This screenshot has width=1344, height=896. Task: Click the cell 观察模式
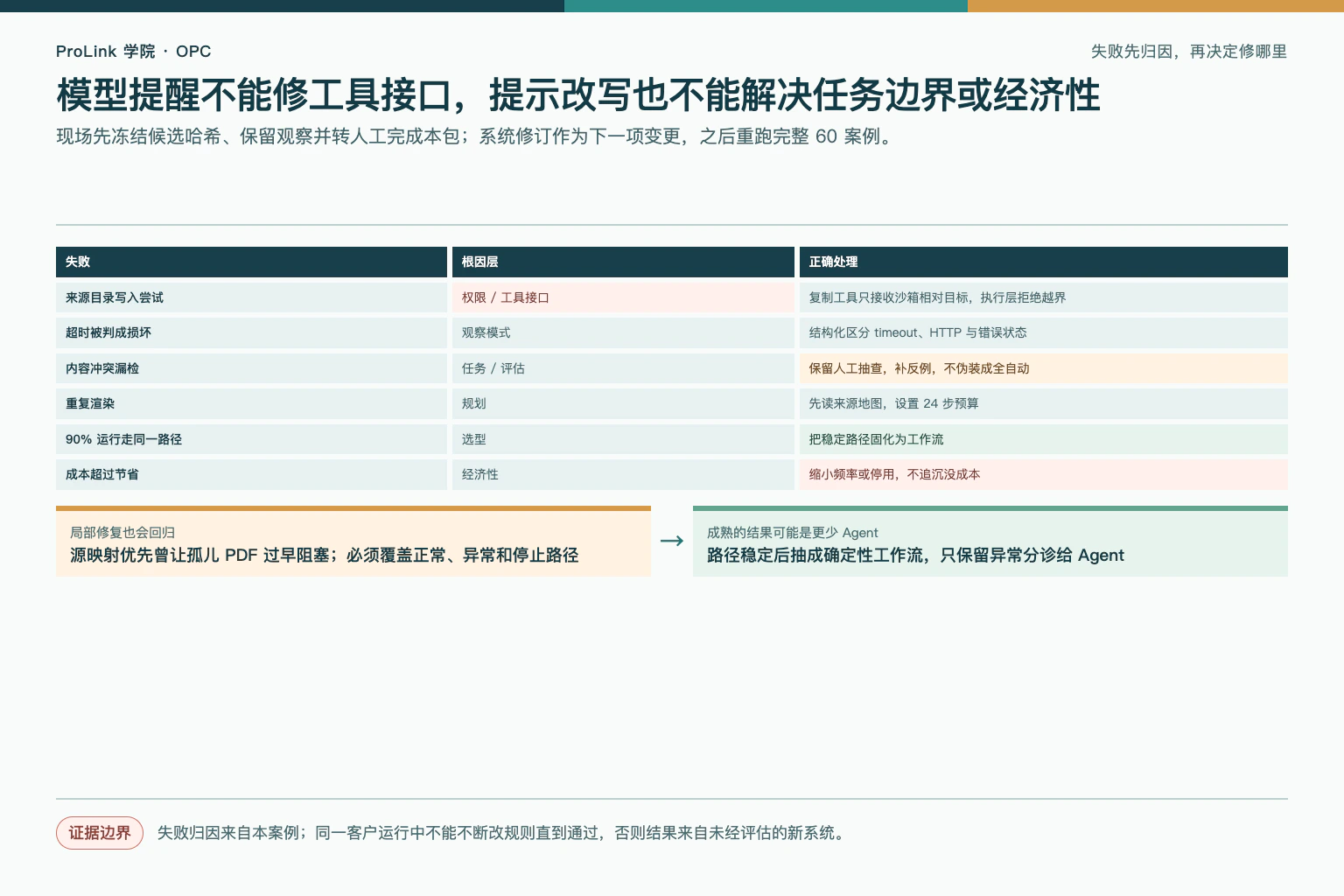623,332
